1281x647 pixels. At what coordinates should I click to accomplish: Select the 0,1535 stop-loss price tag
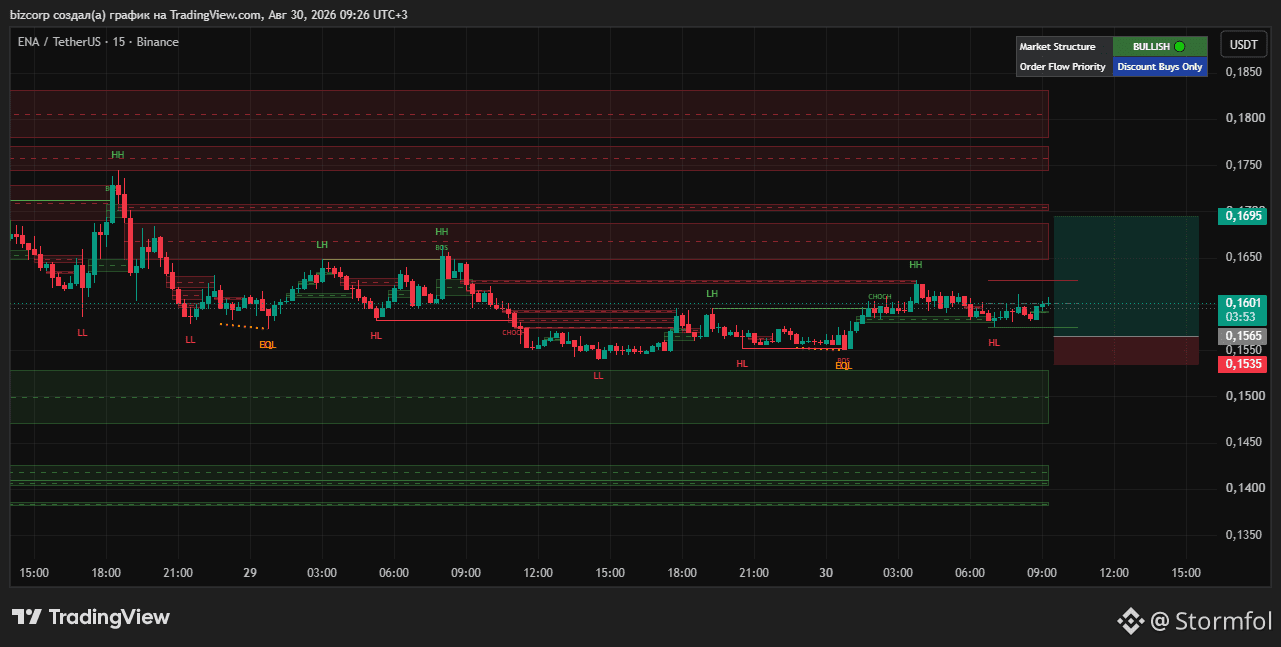click(x=1243, y=364)
